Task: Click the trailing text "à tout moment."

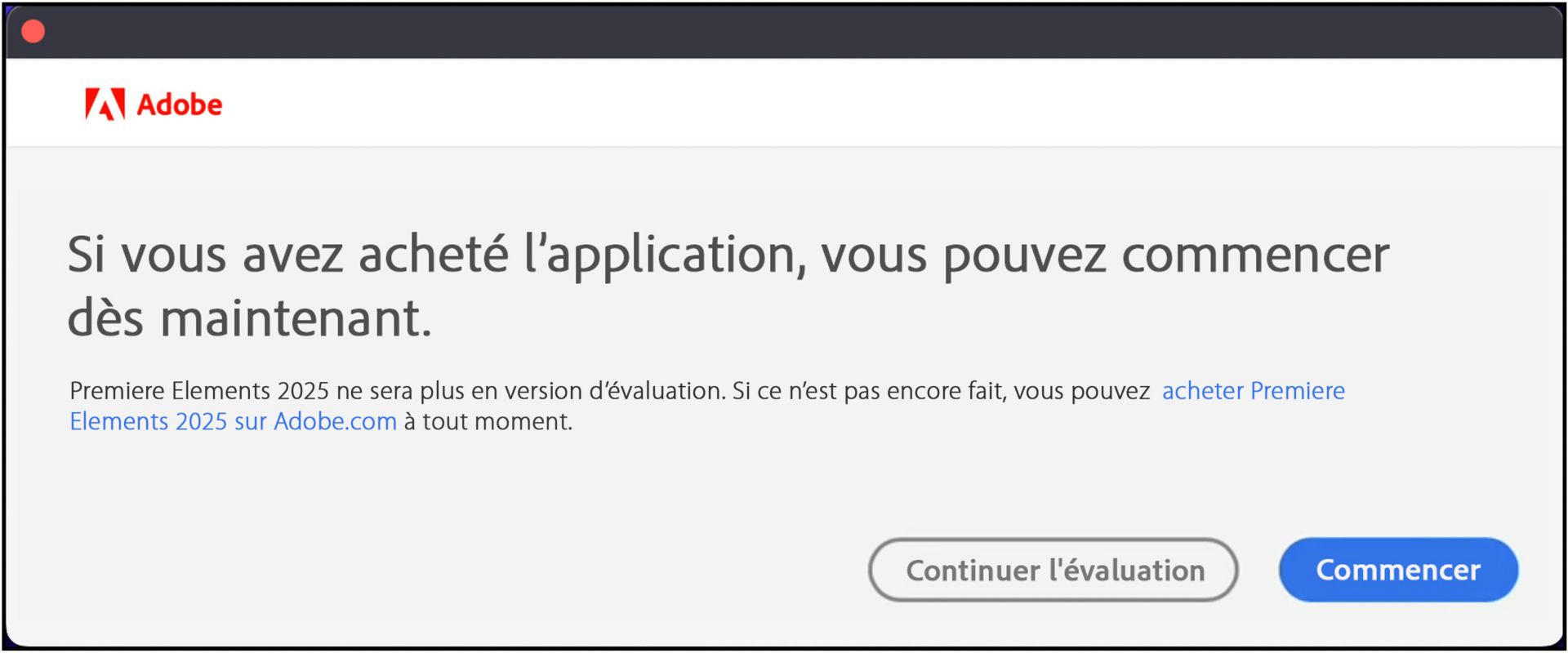Action: [488, 421]
